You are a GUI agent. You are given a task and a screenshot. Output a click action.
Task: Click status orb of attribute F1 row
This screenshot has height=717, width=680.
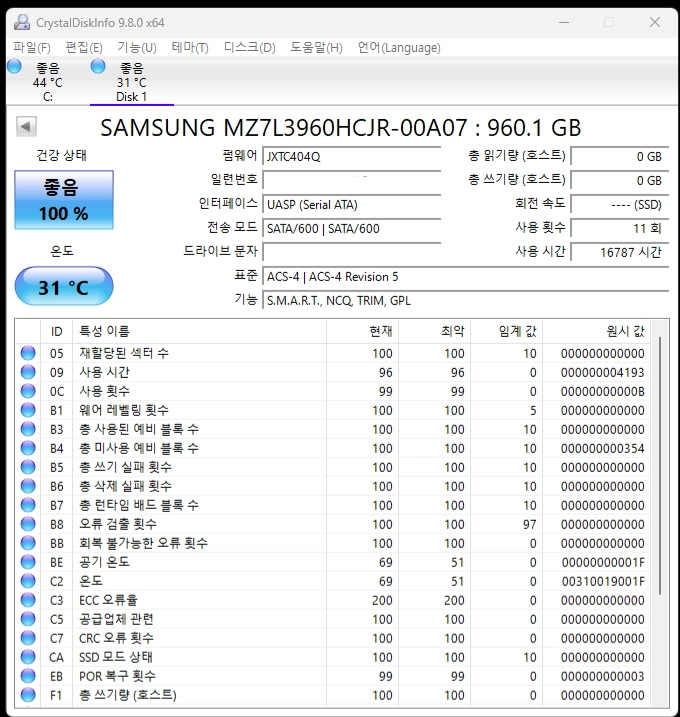pyautogui.click(x=28, y=695)
